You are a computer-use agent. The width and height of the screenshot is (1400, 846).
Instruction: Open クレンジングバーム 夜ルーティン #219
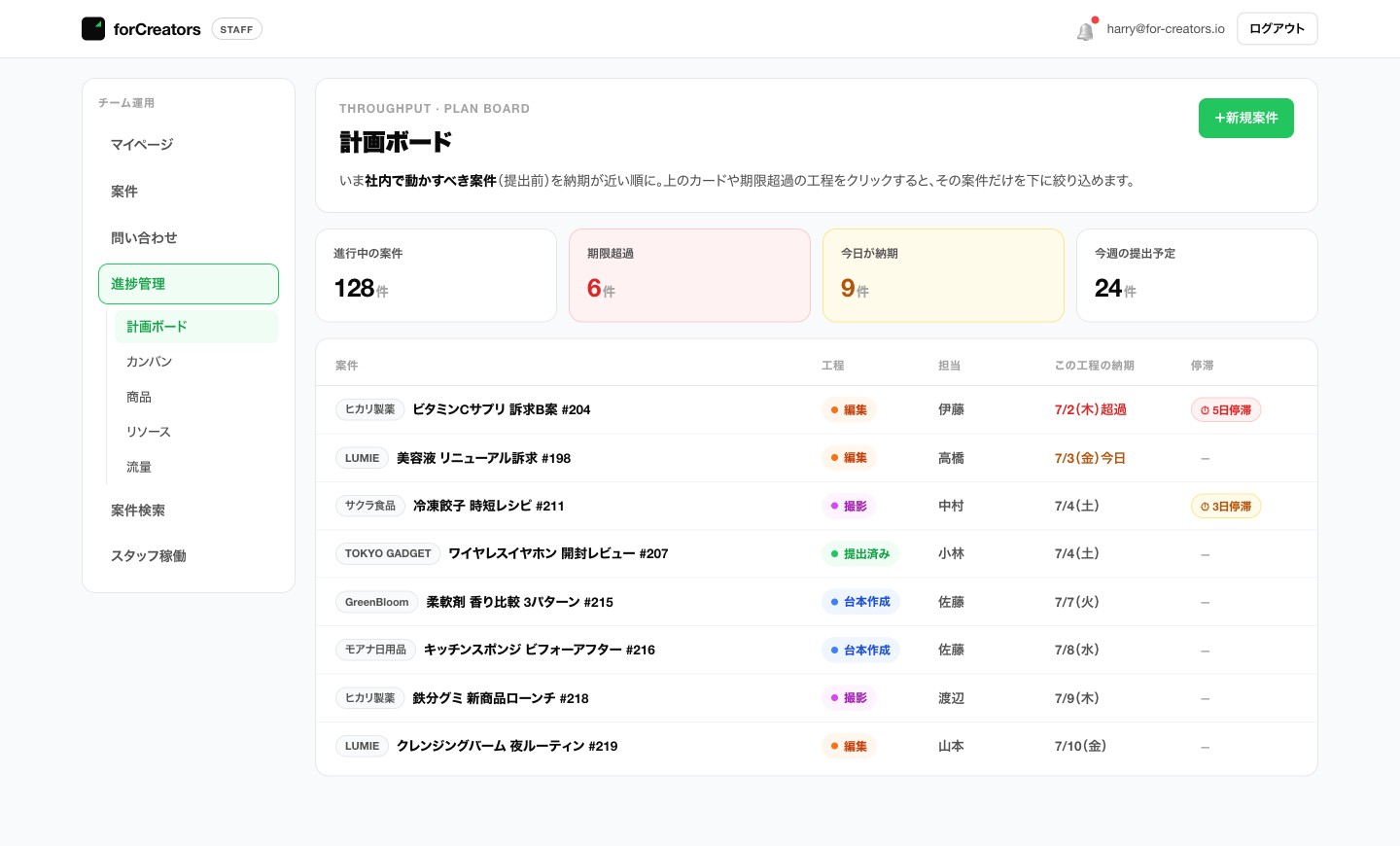pyautogui.click(x=507, y=746)
